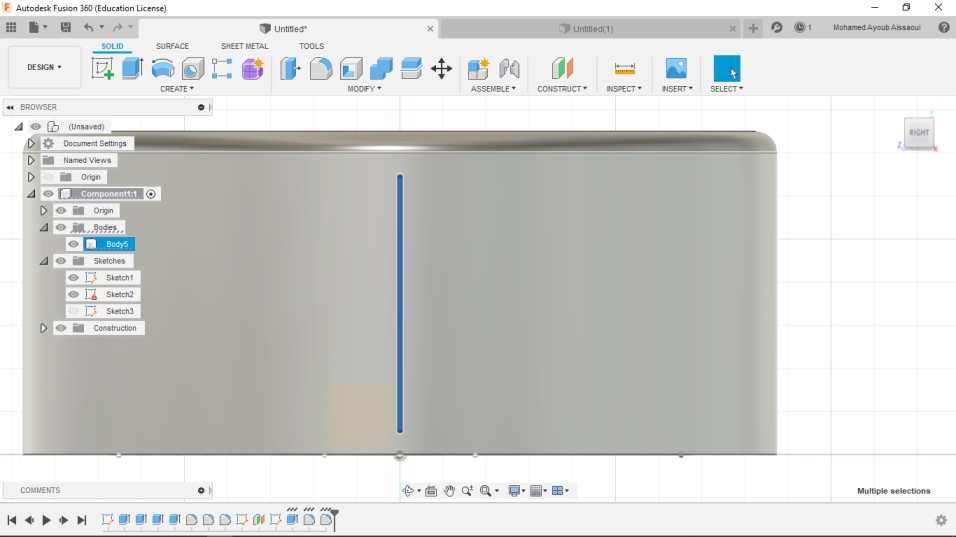
Task: Switch to the TOOLS tab
Action: [x=311, y=46]
